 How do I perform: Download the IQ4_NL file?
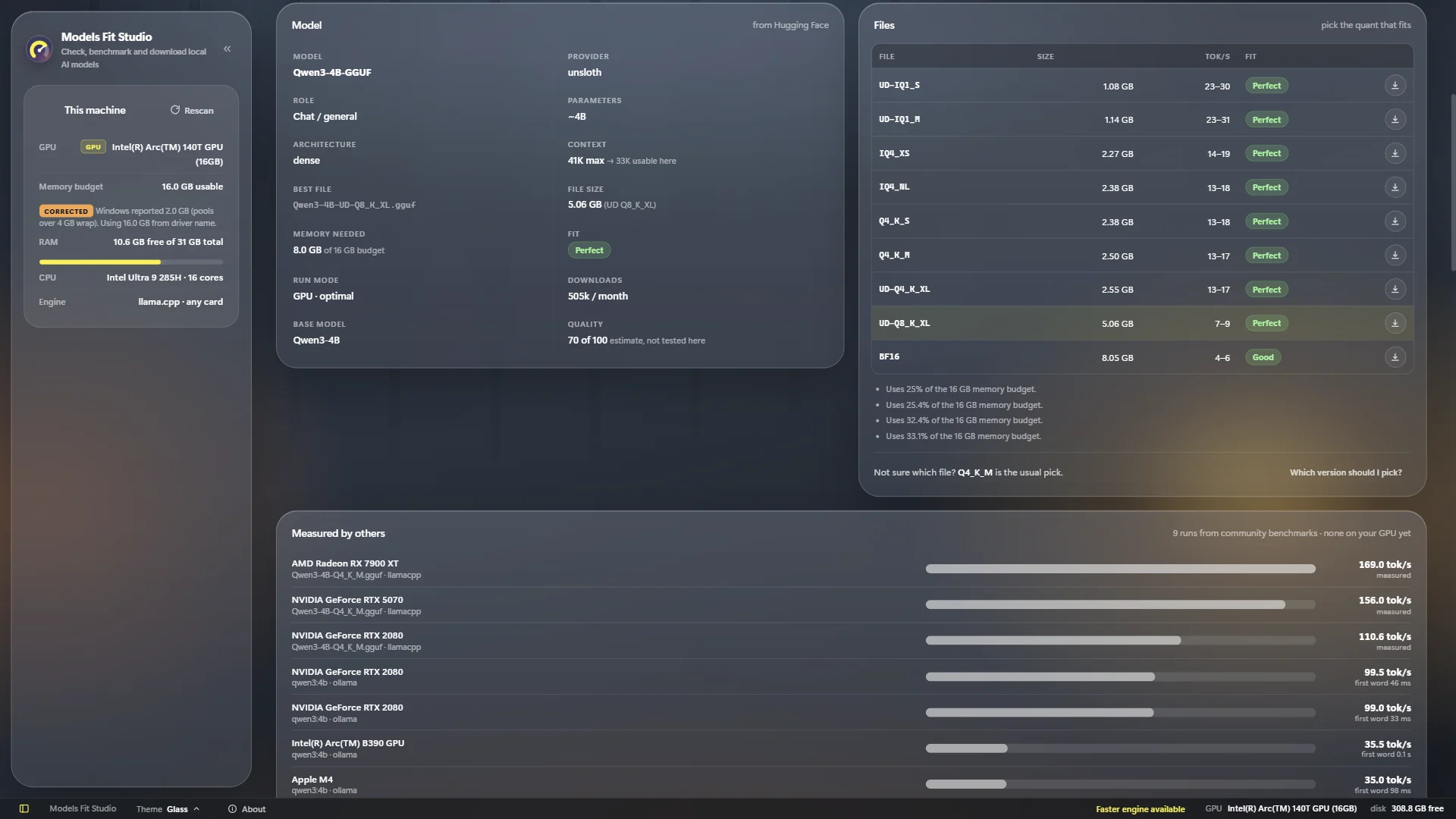click(1395, 187)
